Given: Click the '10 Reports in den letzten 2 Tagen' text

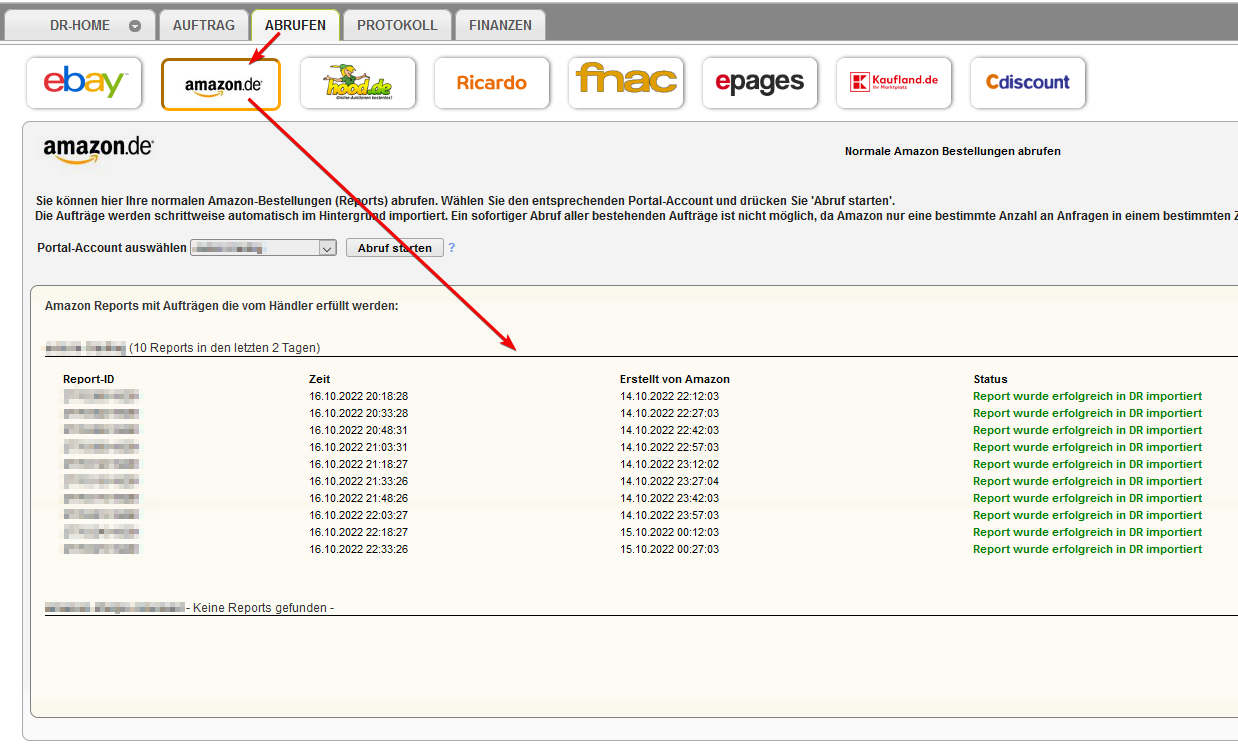Looking at the screenshot, I should click(x=225, y=348).
